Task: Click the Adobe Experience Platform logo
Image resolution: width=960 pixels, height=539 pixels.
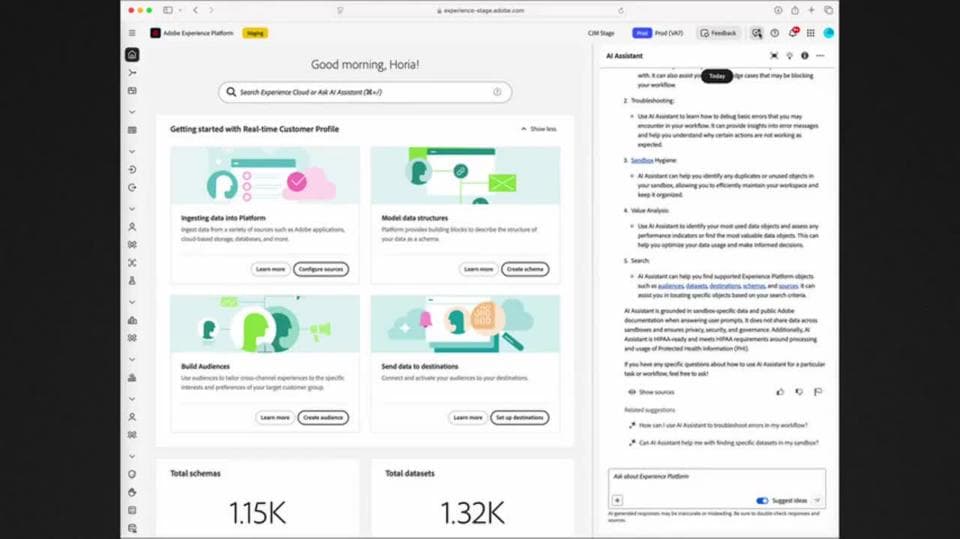Action: point(156,33)
